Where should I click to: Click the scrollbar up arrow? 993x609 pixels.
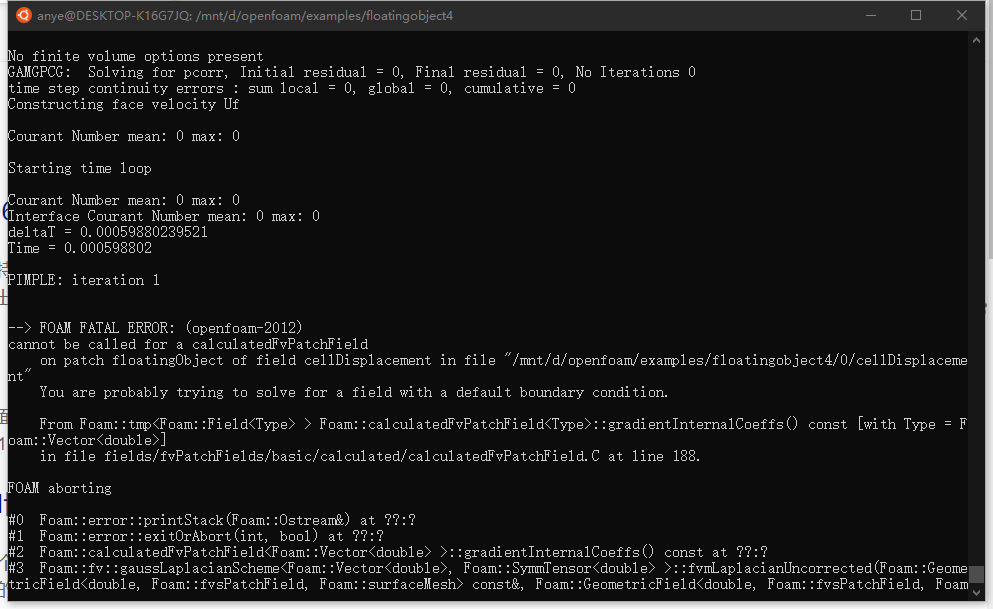[x=976, y=40]
